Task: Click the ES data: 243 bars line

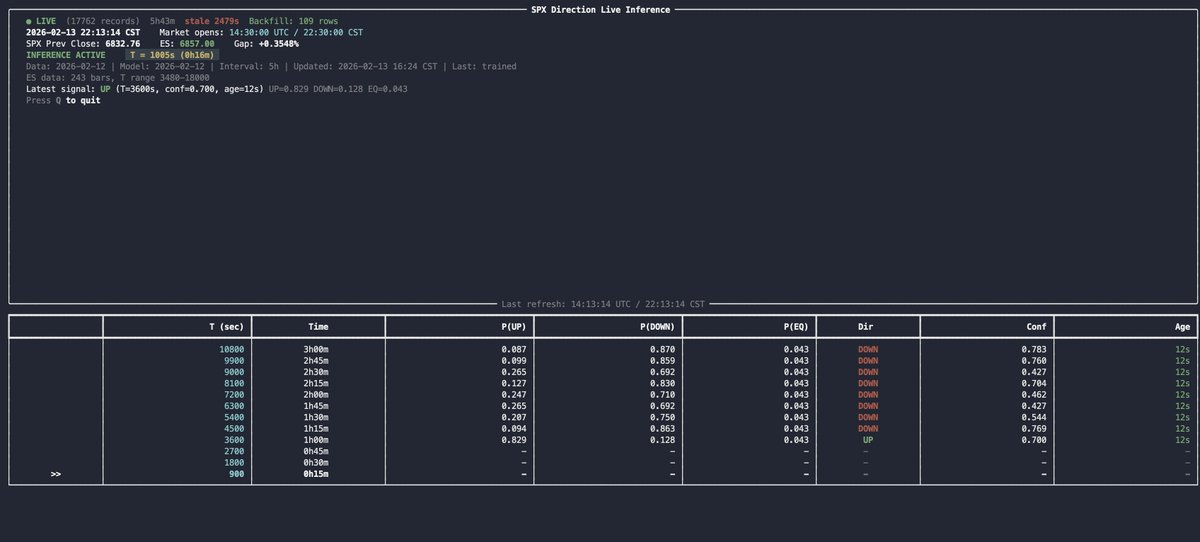Action: click(116, 77)
